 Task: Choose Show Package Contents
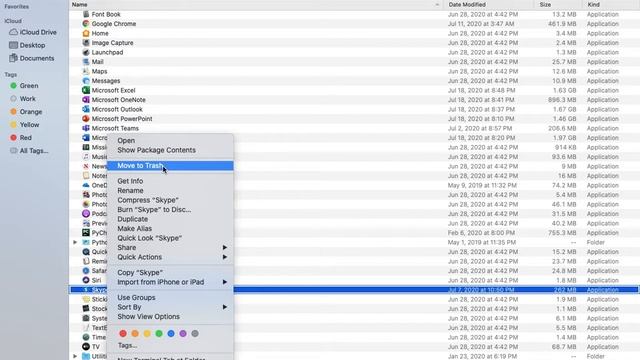tap(170, 150)
